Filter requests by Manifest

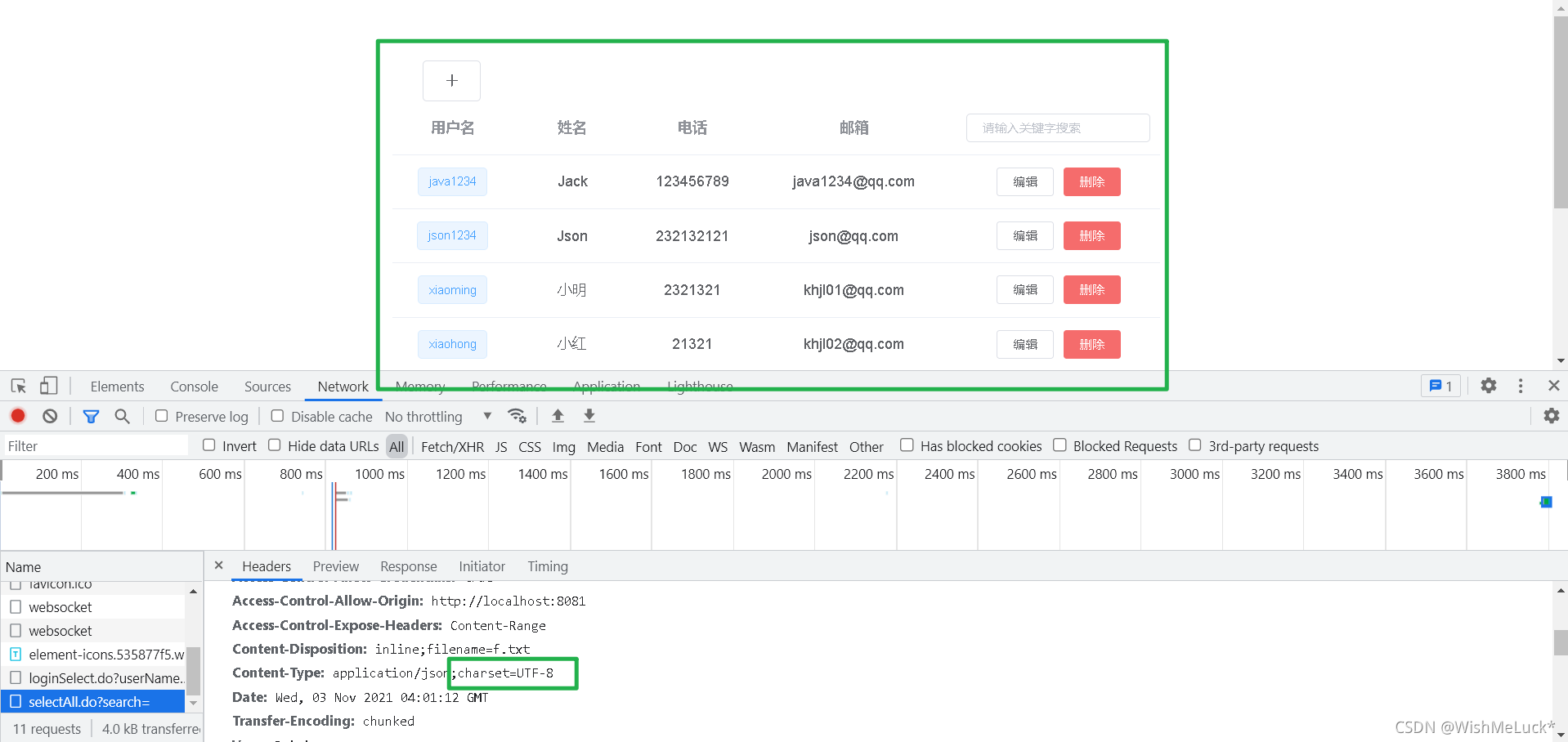point(812,447)
